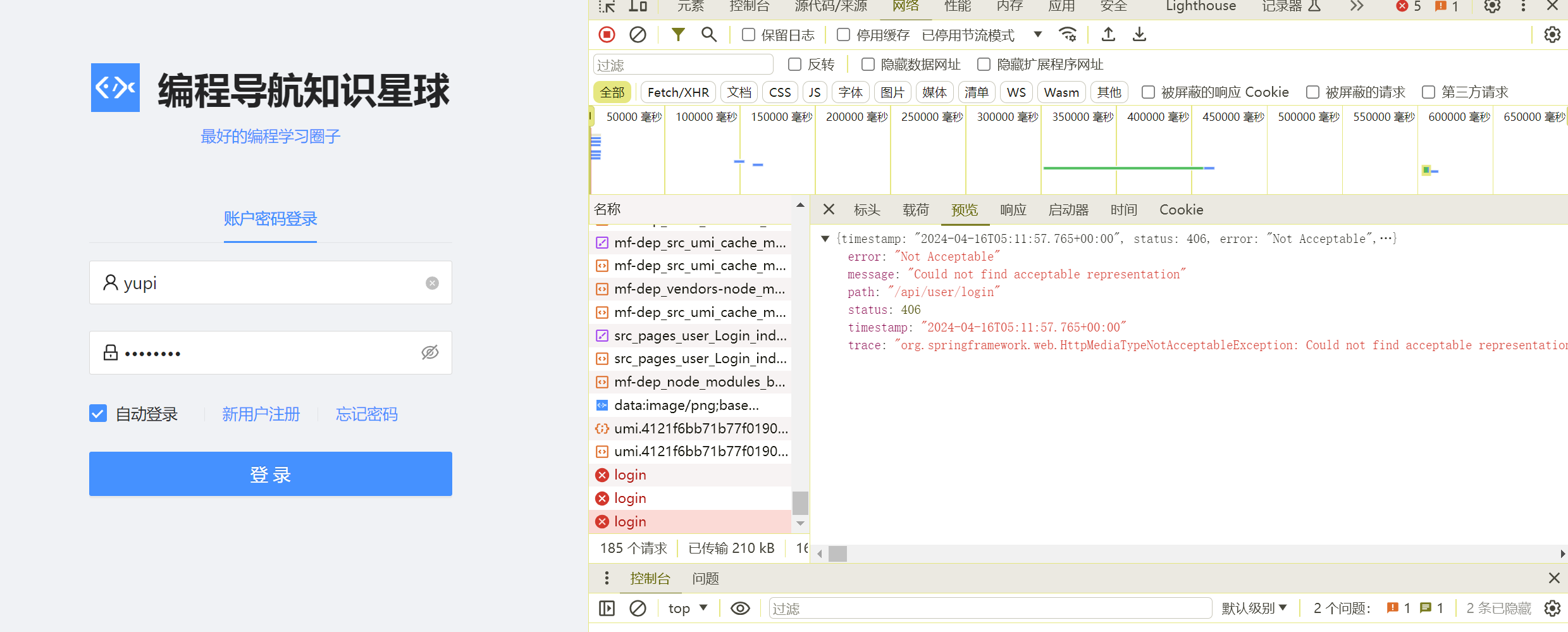Enable 保留日志 checkbox

(748, 35)
